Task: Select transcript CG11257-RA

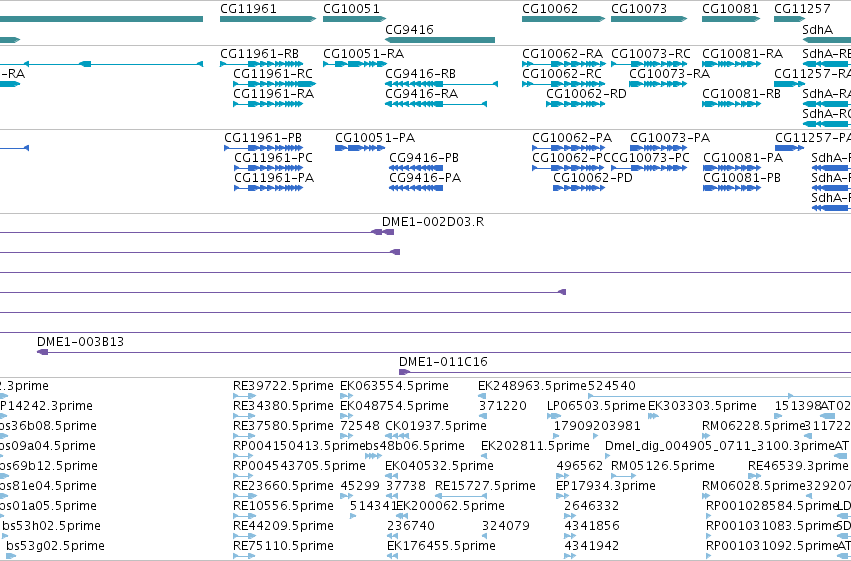Action: (789, 84)
